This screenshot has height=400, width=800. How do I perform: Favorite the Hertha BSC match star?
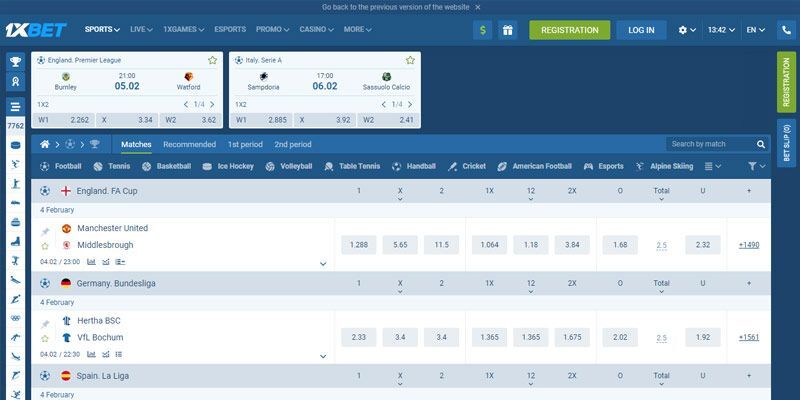[45, 338]
